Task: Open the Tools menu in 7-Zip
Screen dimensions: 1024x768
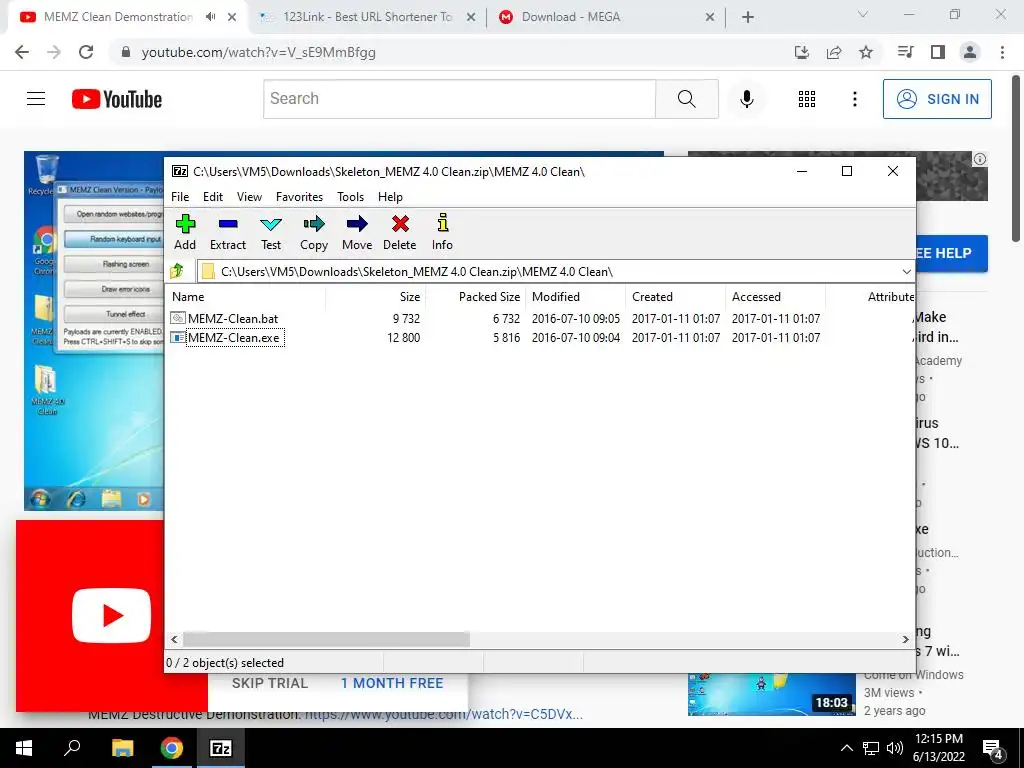Action: click(350, 197)
